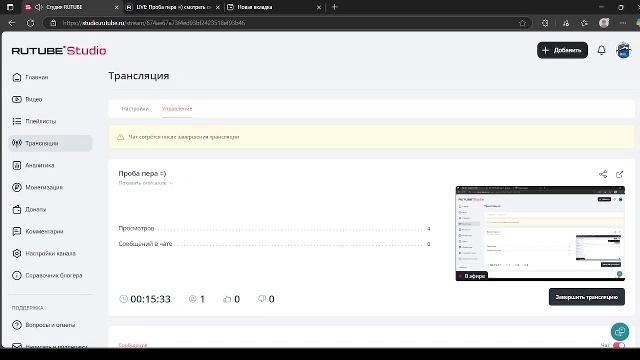
Task: Open Настройки канала in the sidebar
Action: [44, 253]
